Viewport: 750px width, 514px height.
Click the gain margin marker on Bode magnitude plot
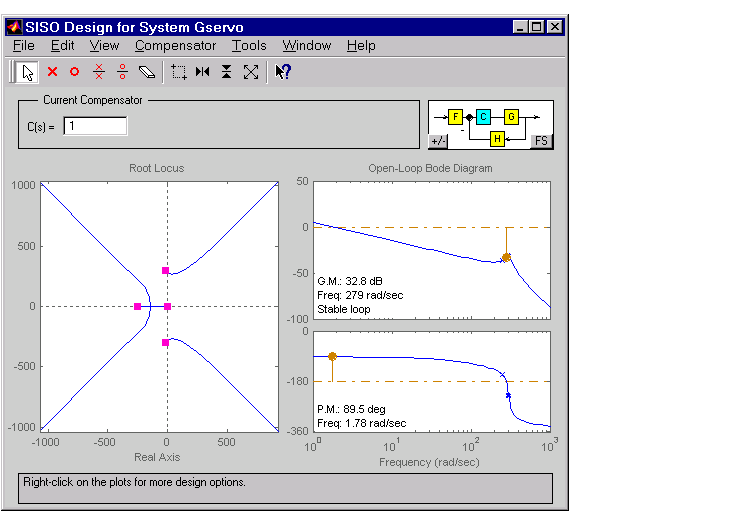507,257
